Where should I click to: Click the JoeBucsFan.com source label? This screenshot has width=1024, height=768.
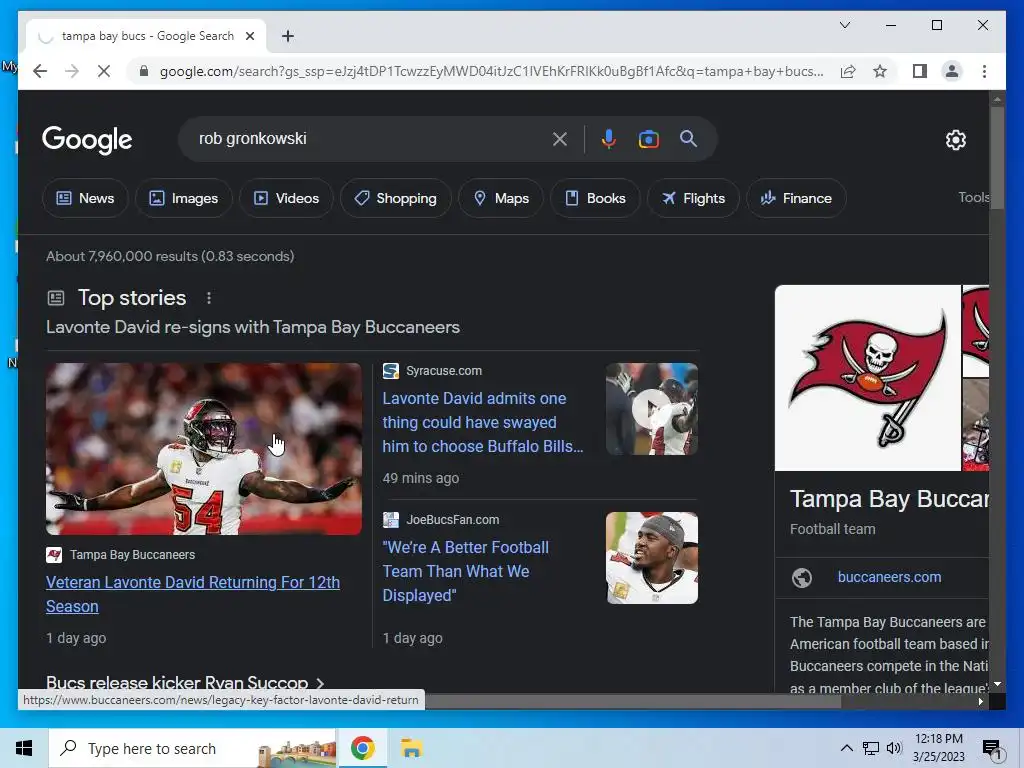tap(453, 520)
